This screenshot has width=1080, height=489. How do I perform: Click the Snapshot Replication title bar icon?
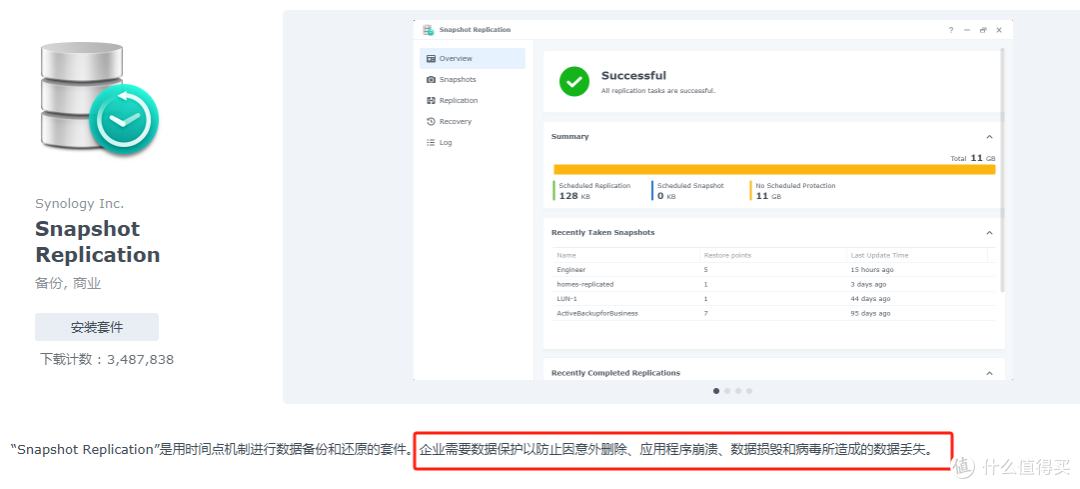(x=428, y=30)
